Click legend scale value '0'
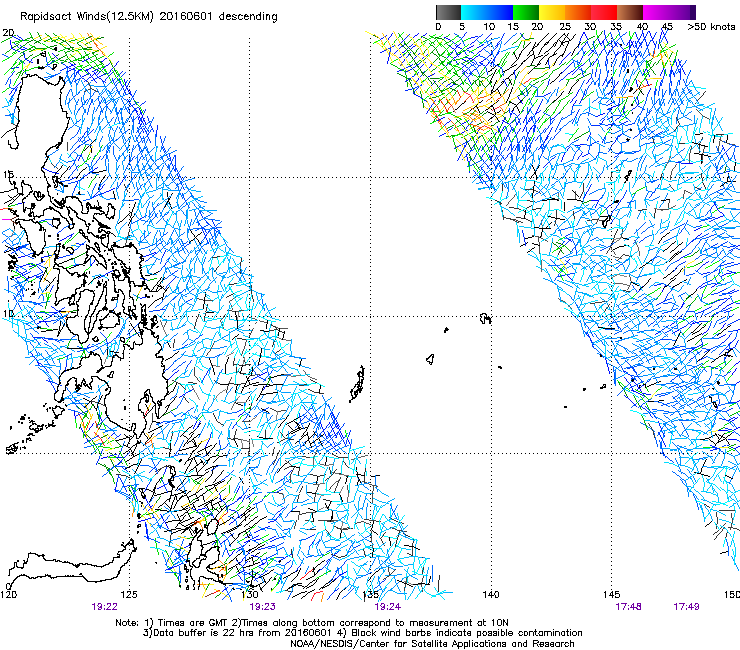This screenshot has width=740, height=650. point(438,26)
